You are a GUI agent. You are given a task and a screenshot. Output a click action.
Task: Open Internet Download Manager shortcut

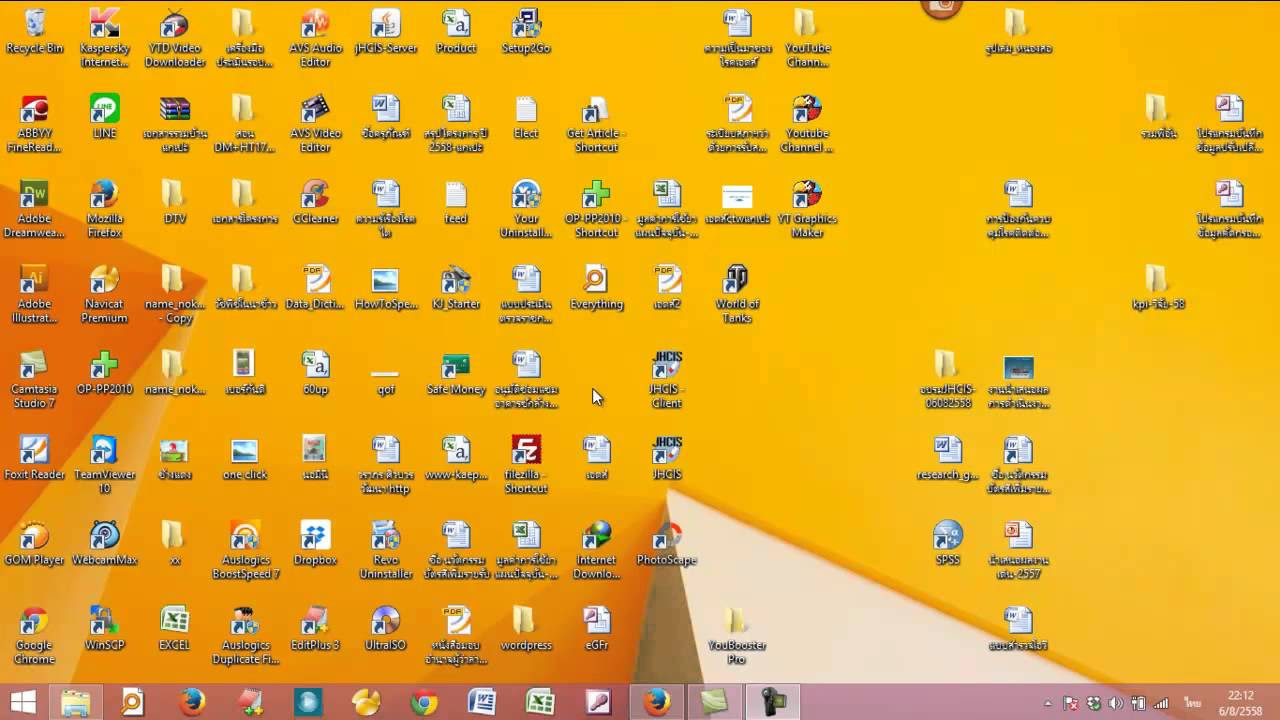tap(596, 550)
